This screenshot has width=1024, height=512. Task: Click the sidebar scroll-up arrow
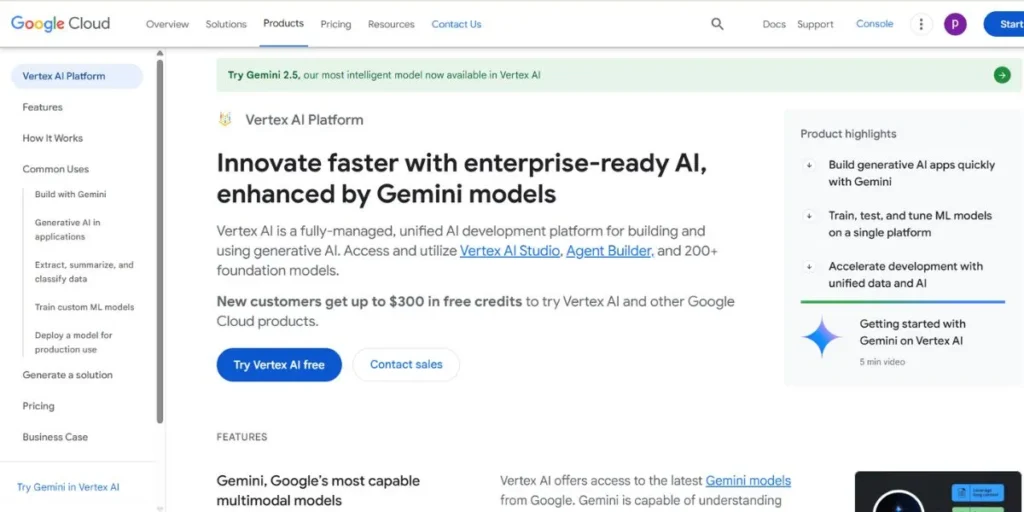[x=160, y=53]
